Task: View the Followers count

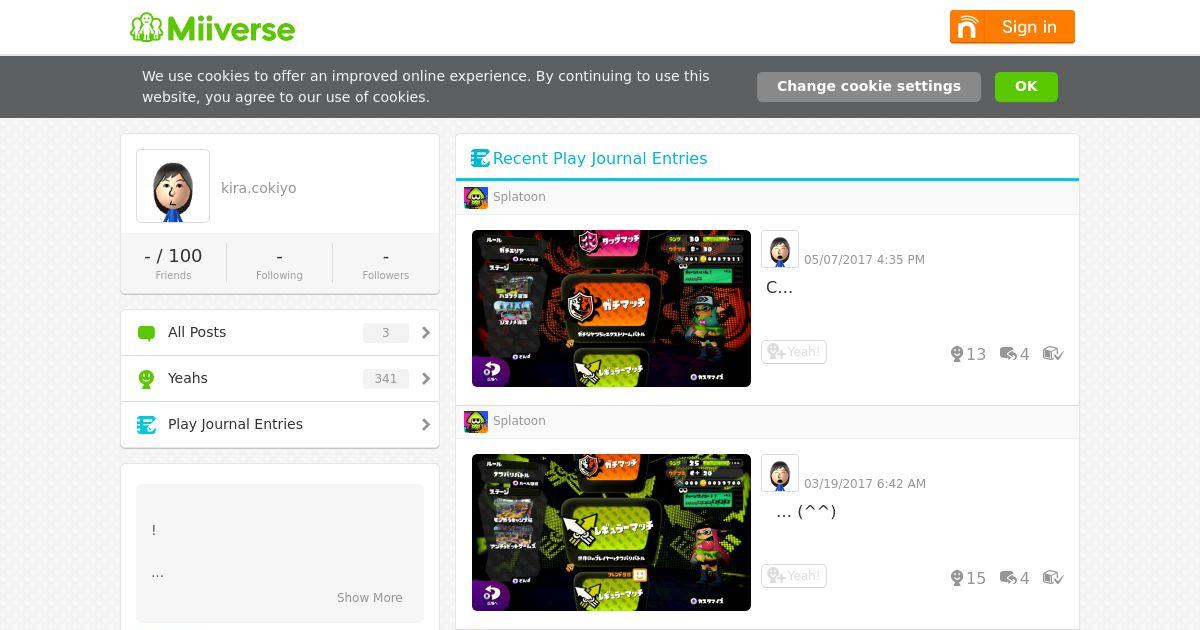Action: tap(386, 263)
